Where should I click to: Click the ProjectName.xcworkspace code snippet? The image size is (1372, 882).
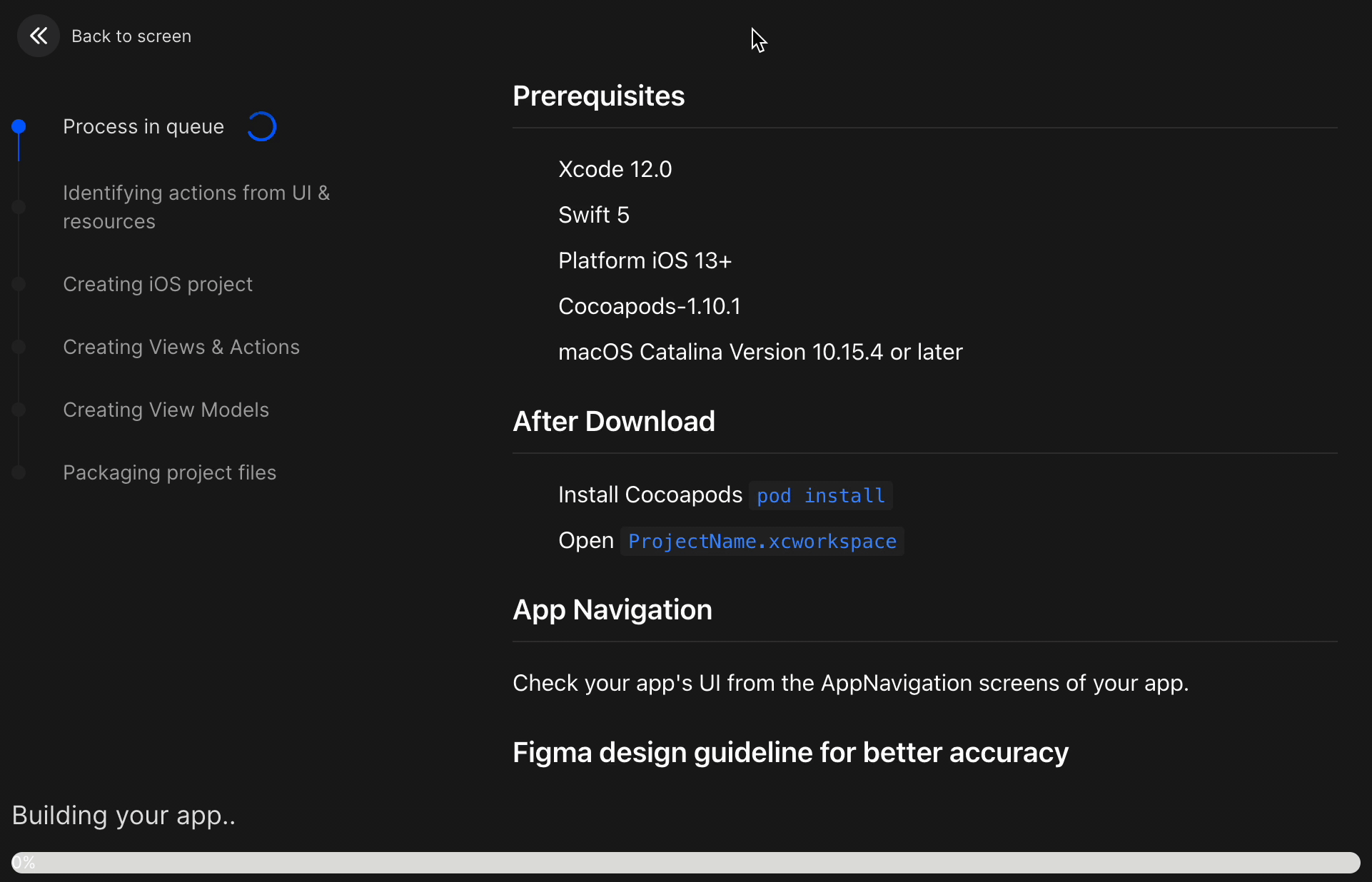pyautogui.click(x=762, y=541)
